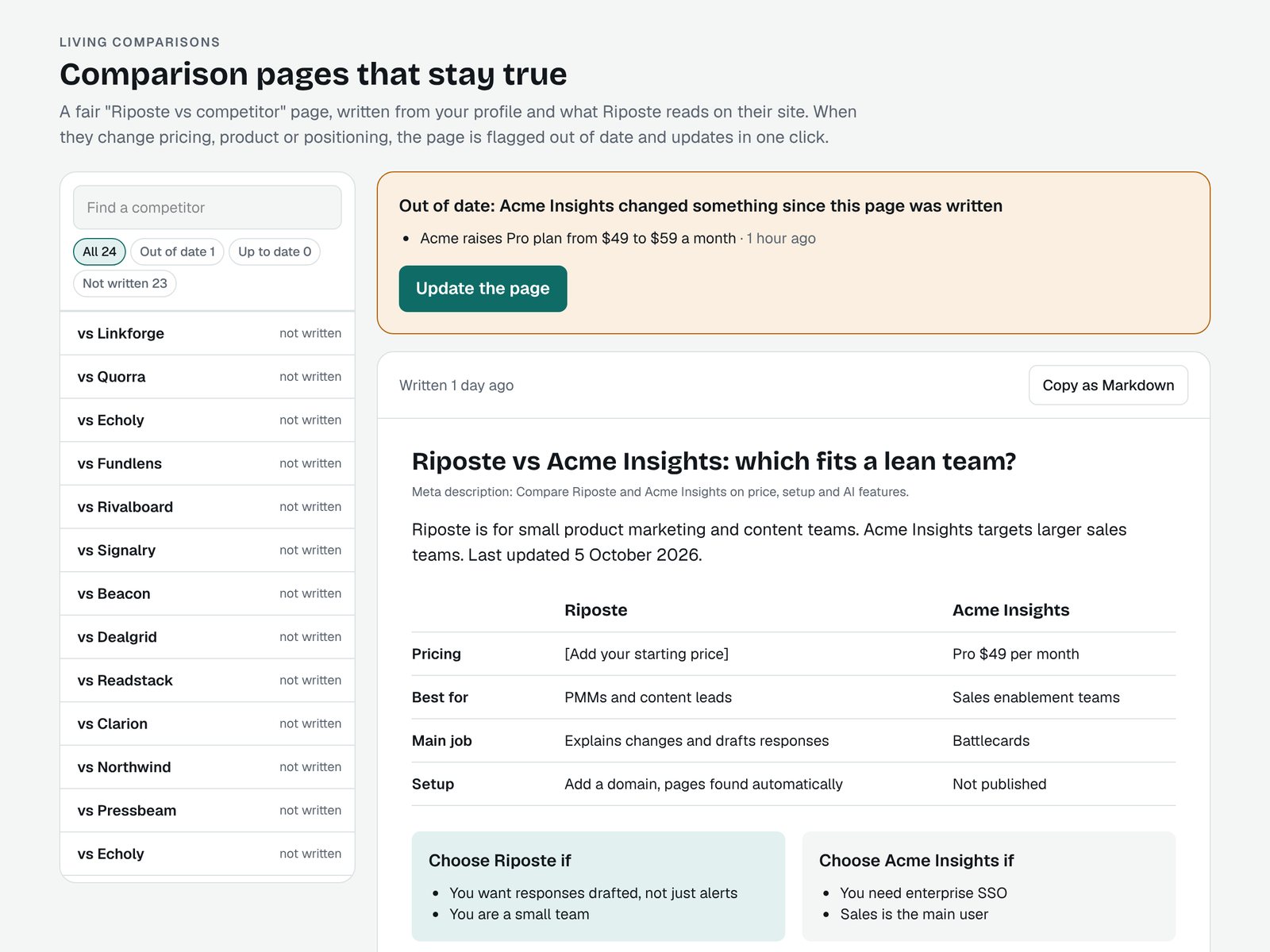
Task: Click the Pro $49 per month cell
Action: pyautogui.click(x=1015, y=654)
